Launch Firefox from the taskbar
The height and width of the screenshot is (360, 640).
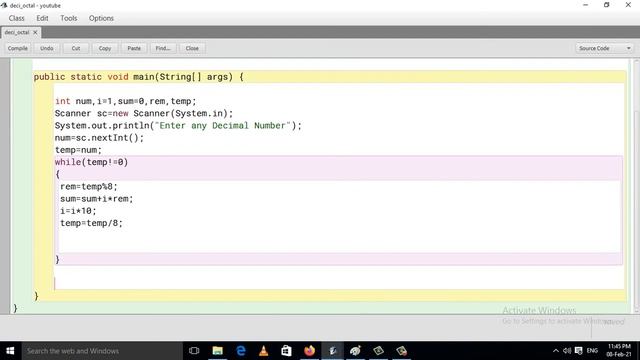point(309,351)
